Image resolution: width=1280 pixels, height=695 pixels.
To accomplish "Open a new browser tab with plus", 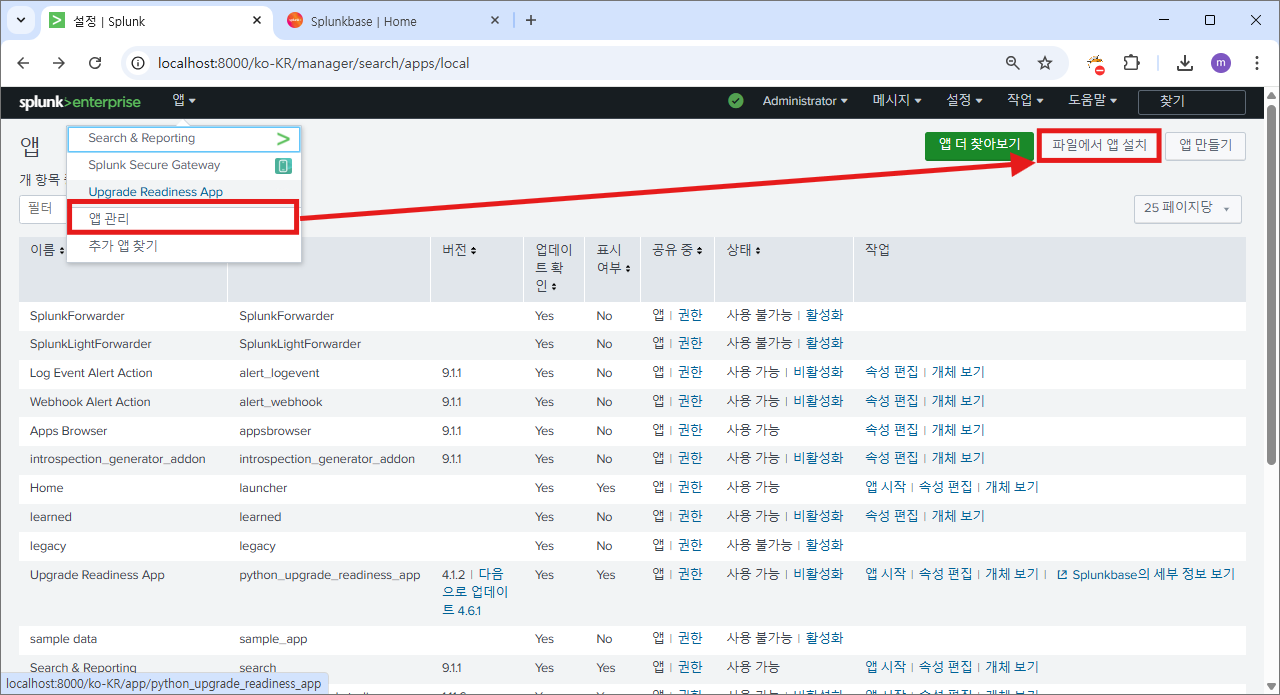I will (x=531, y=20).
